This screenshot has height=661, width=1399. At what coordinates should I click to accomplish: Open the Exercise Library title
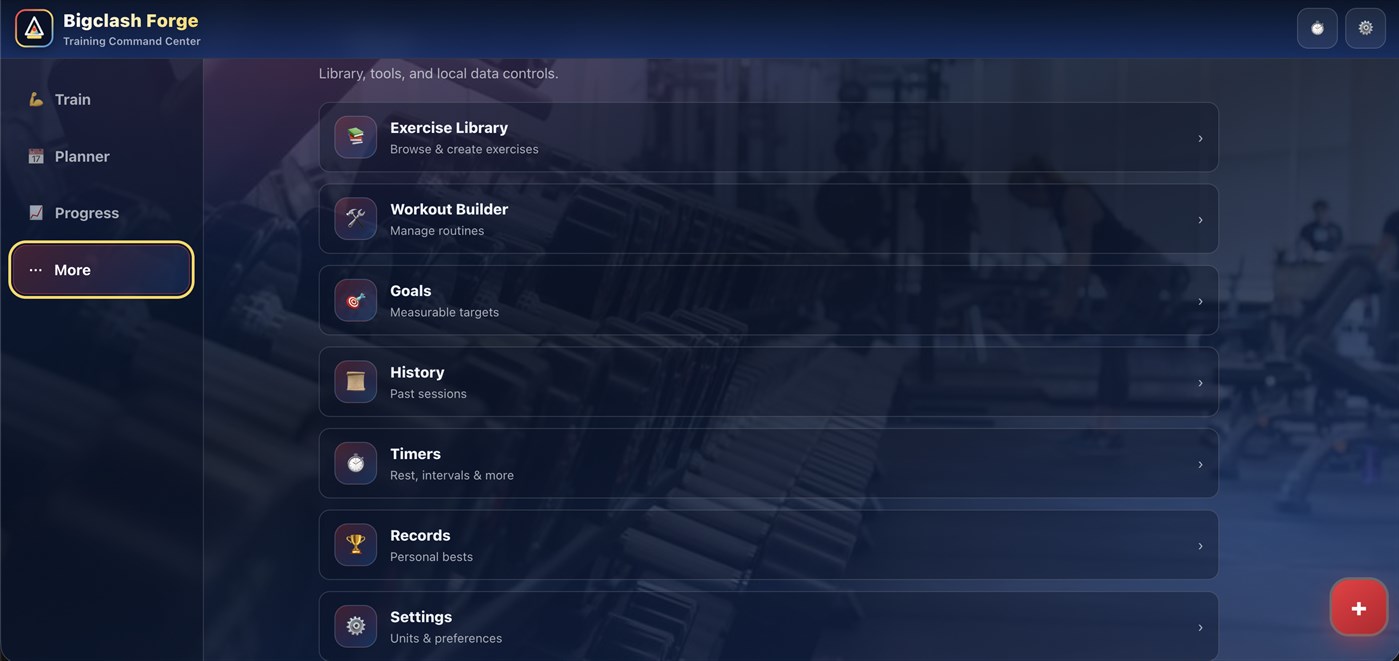[449, 127]
